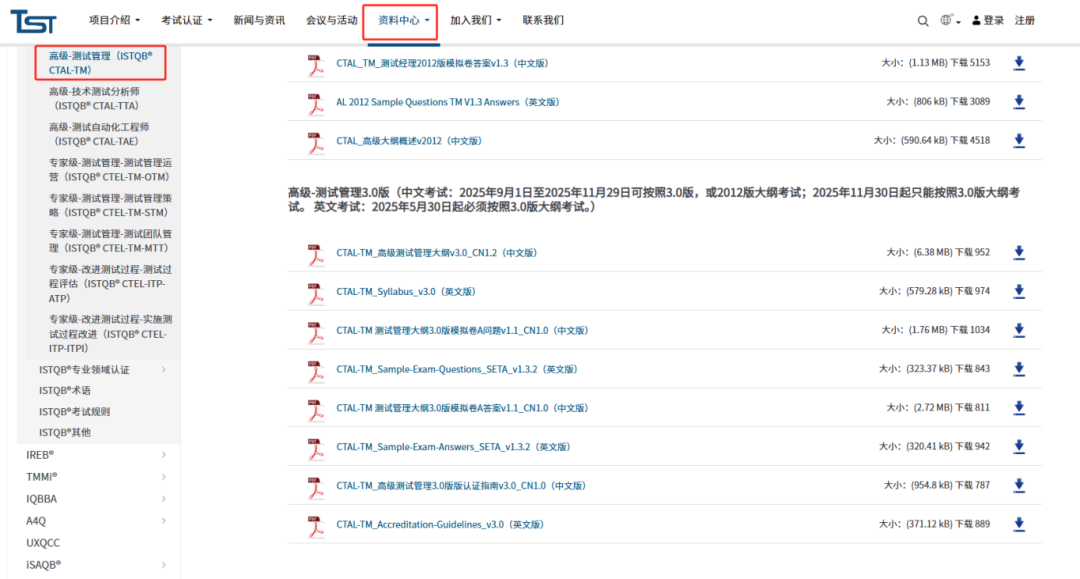Viewport: 1080px width, 579px height.
Task: Click the TST logo
Action: [33, 20]
